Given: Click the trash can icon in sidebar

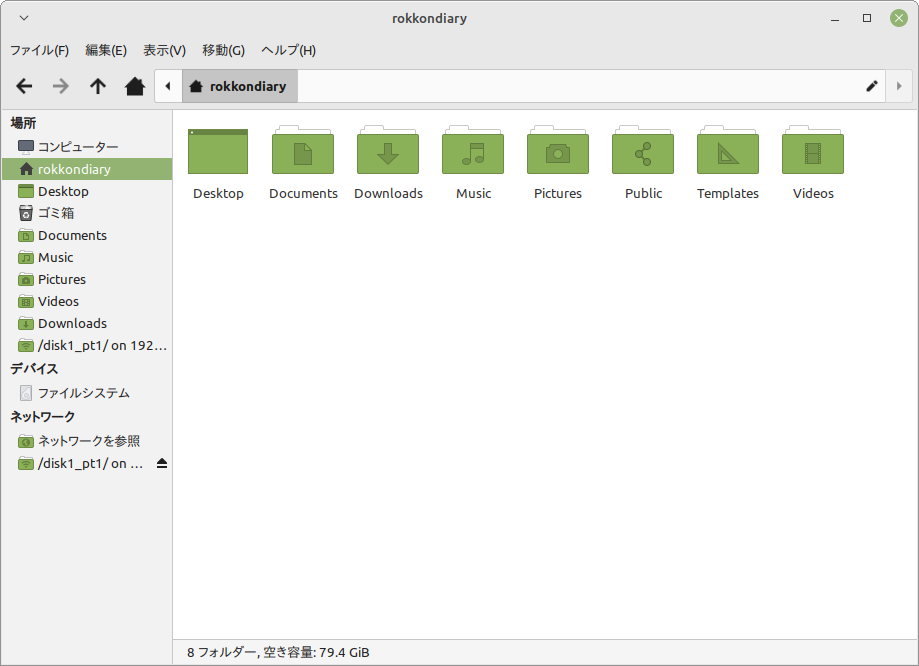Looking at the screenshot, I should (26, 213).
